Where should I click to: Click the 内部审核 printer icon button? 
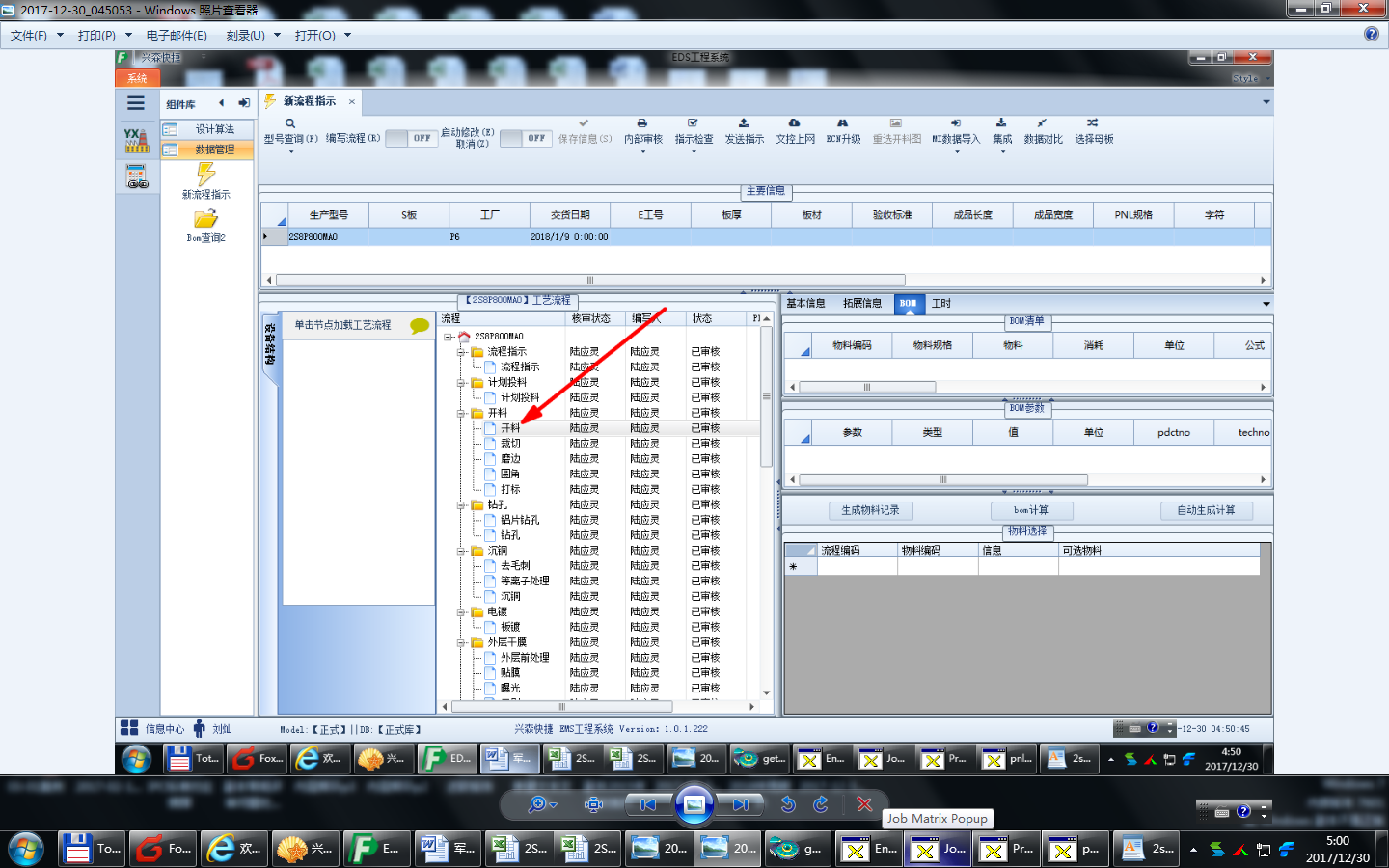[x=642, y=123]
